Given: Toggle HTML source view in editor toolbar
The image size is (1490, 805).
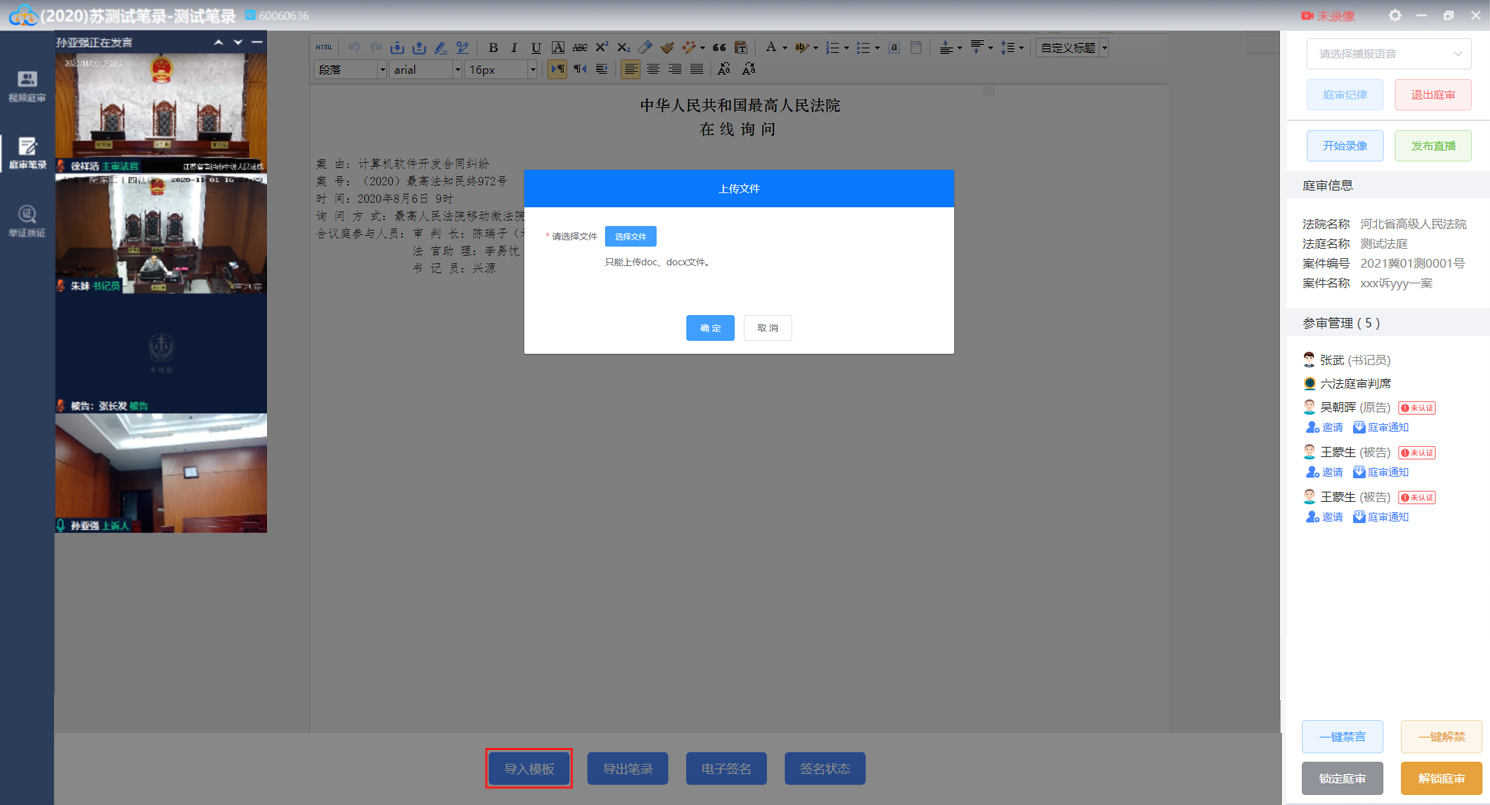Looking at the screenshot, I should point(324,47).
